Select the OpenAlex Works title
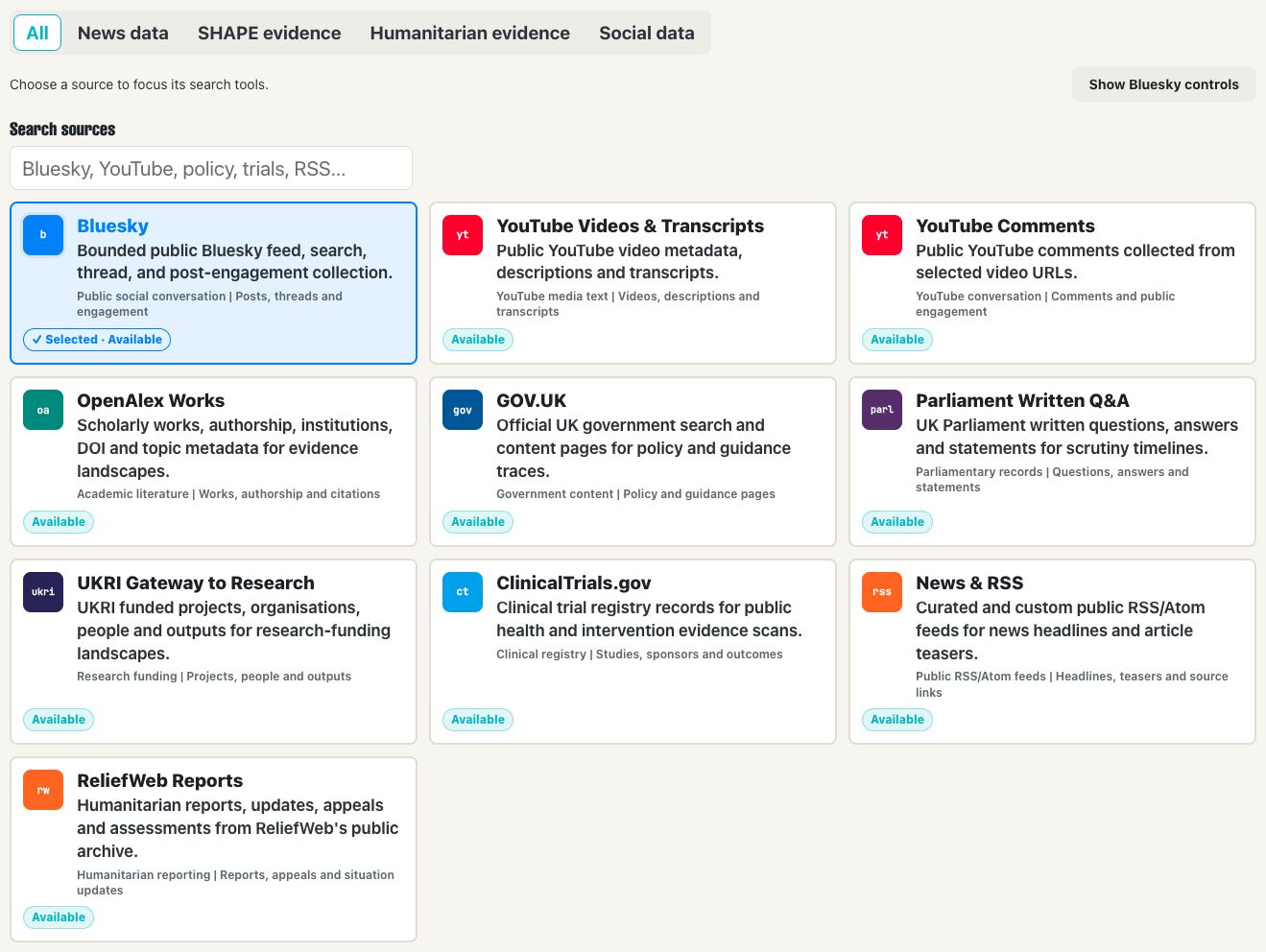1266x952 pixels. pos(151,400)
